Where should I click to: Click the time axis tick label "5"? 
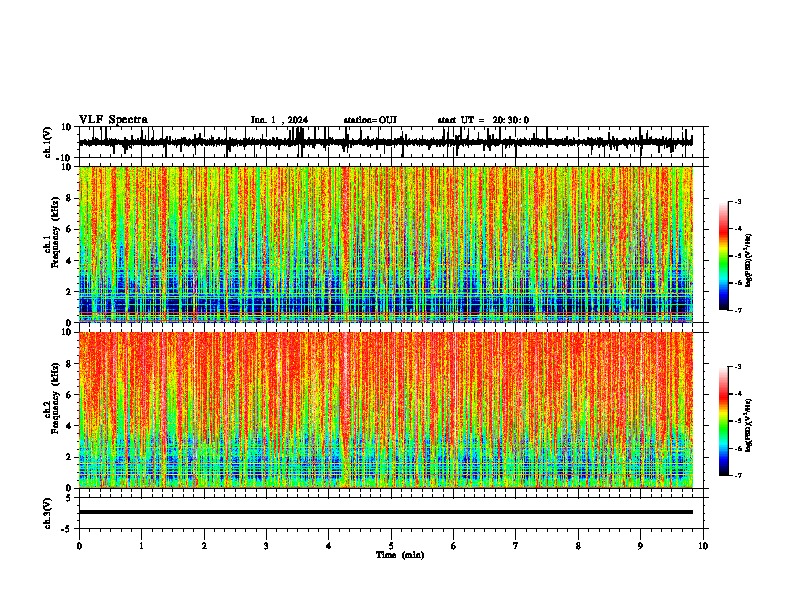click(391, 546)
